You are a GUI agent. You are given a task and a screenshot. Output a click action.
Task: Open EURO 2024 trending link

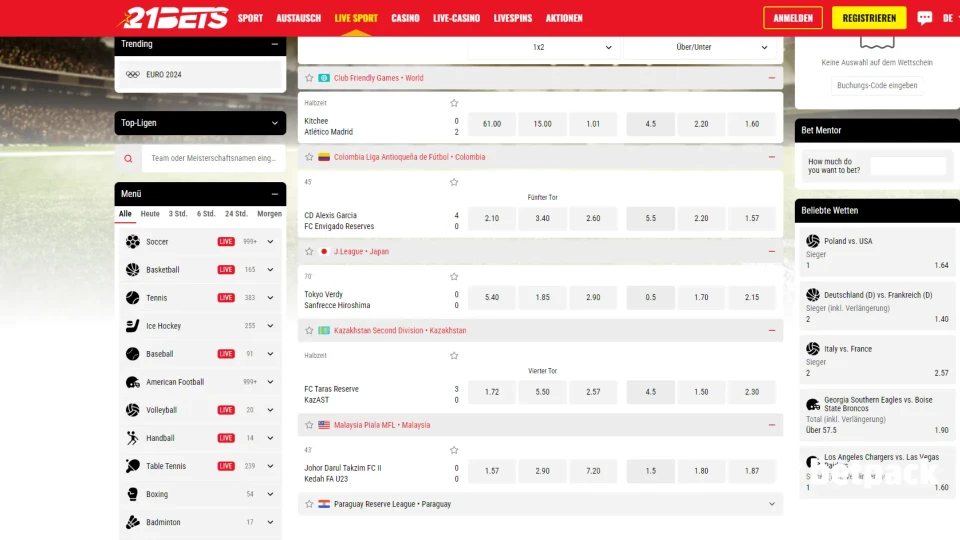pos(200,75)
